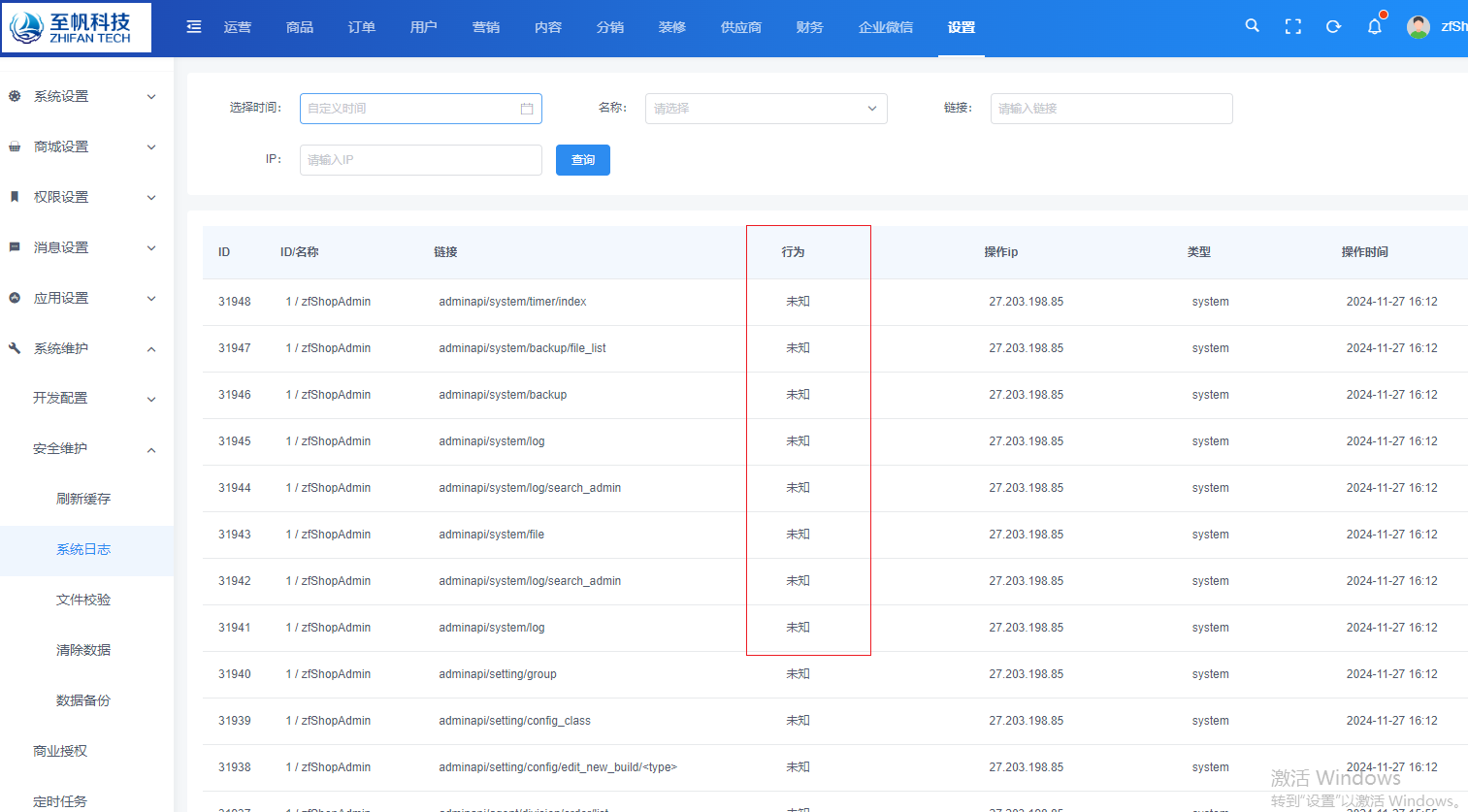The height and width of the screenshot is (812, 1468).
Task: Expand 开发配置 submenu chevron
Action: pyautogui.click(x=151, y=400)
